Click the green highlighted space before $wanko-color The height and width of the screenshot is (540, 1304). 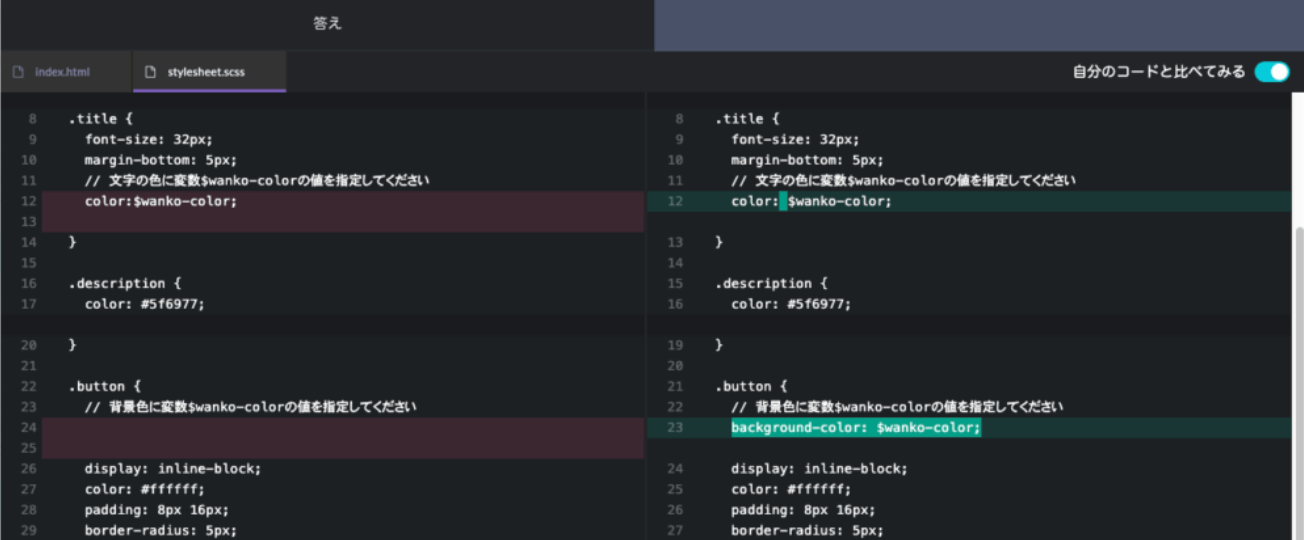[x=783, y=201]
